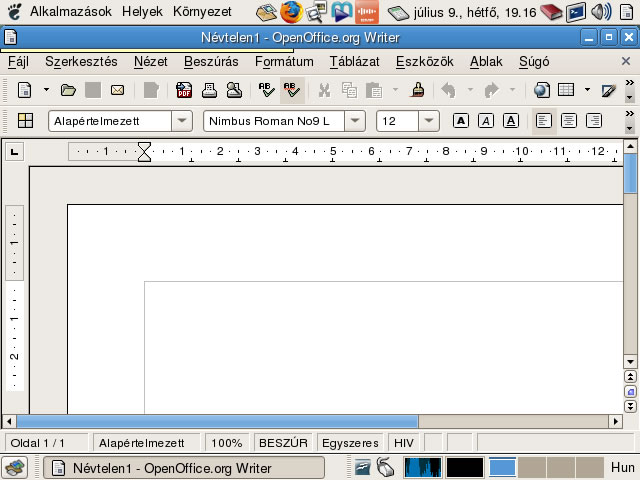Click the Alapértelmezett page style in status bar
This screenshot has height=480, width=640.
click(146, 443)
